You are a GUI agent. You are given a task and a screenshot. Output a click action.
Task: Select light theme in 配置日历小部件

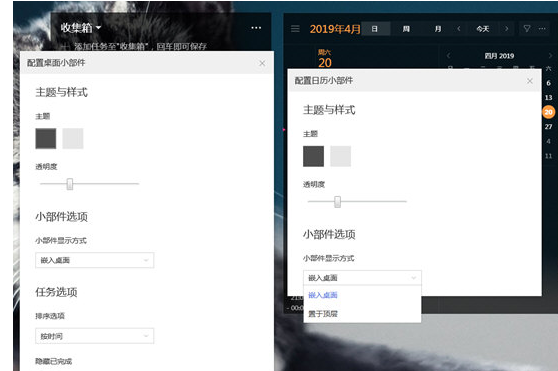coord(341,156)
